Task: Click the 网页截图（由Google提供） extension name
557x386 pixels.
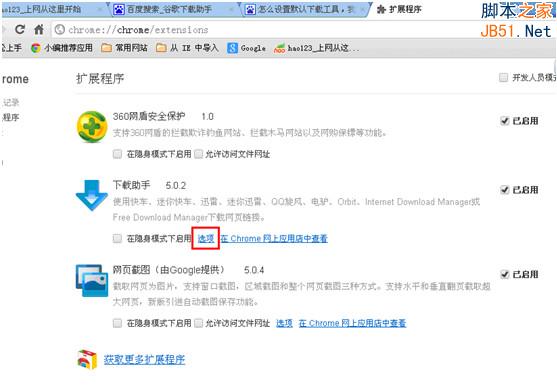Action: click(169, 270)
